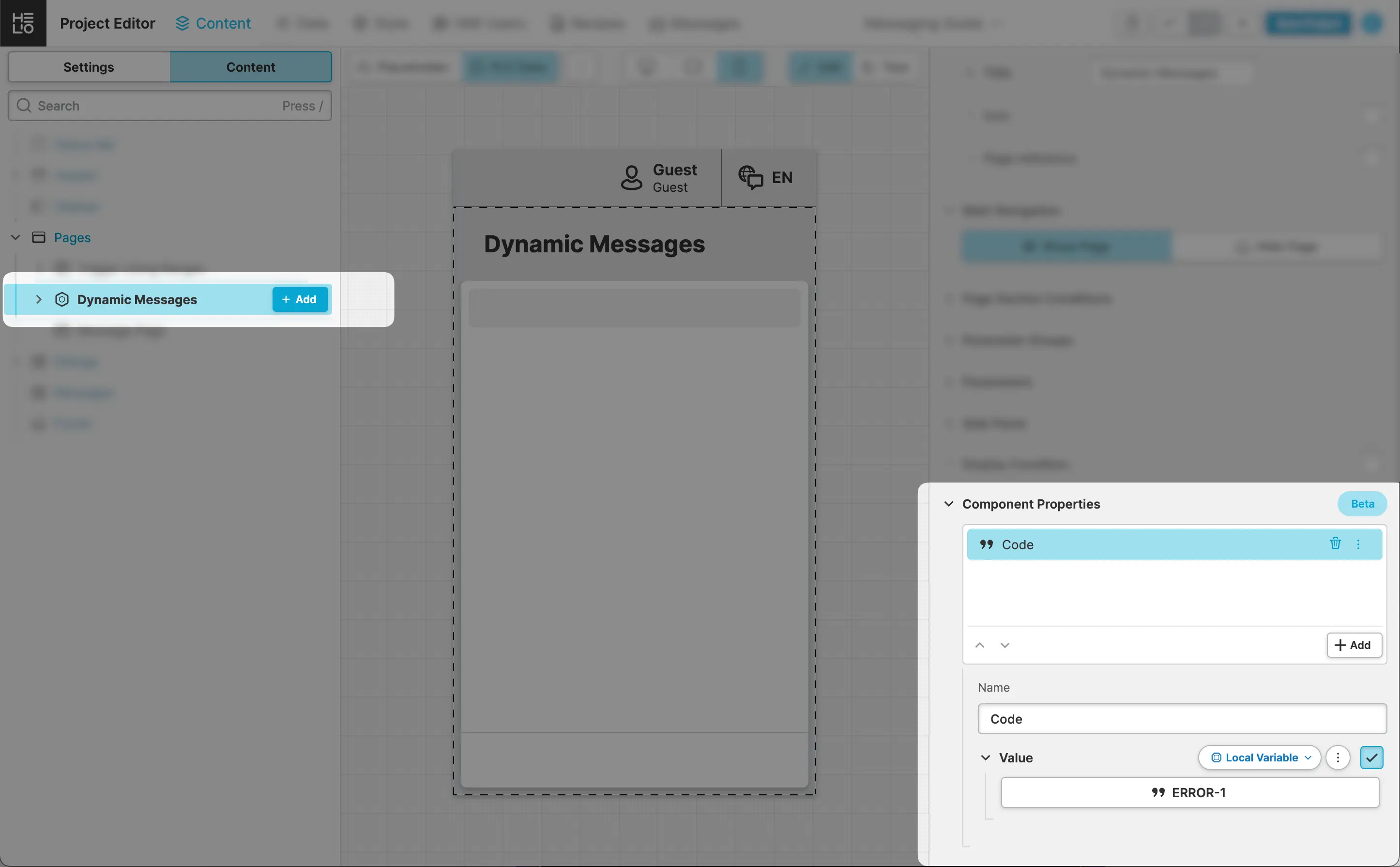Click the Name input field with Code
Viewport: 1400px width, 867px height.
point(1182,719)
